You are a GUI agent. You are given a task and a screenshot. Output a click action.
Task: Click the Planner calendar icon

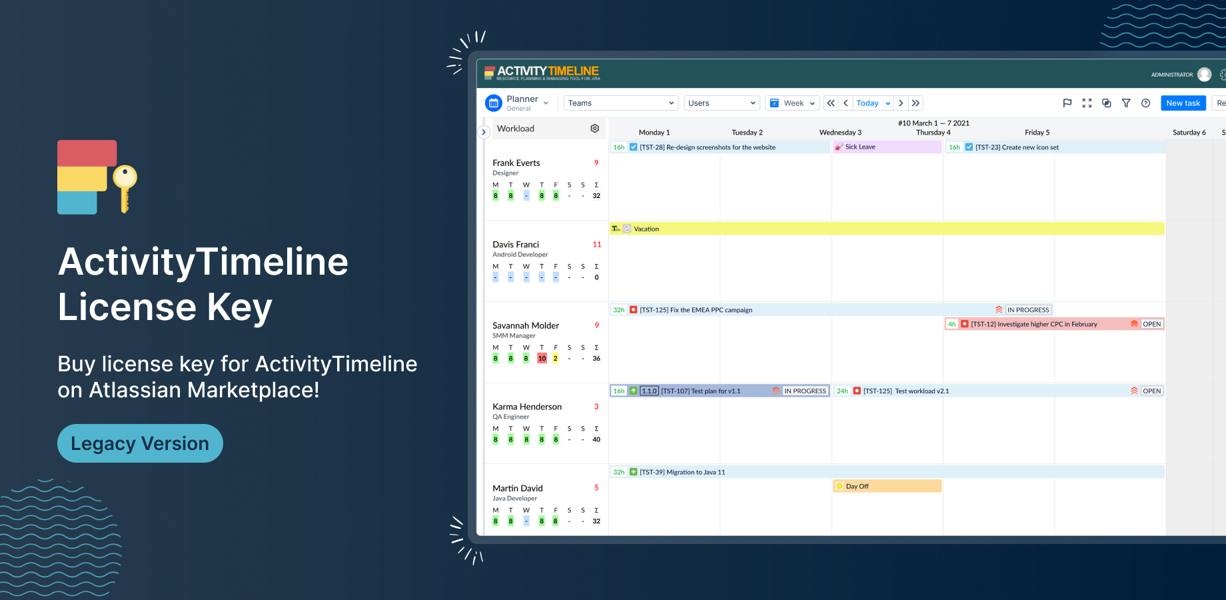pos(493,103)
